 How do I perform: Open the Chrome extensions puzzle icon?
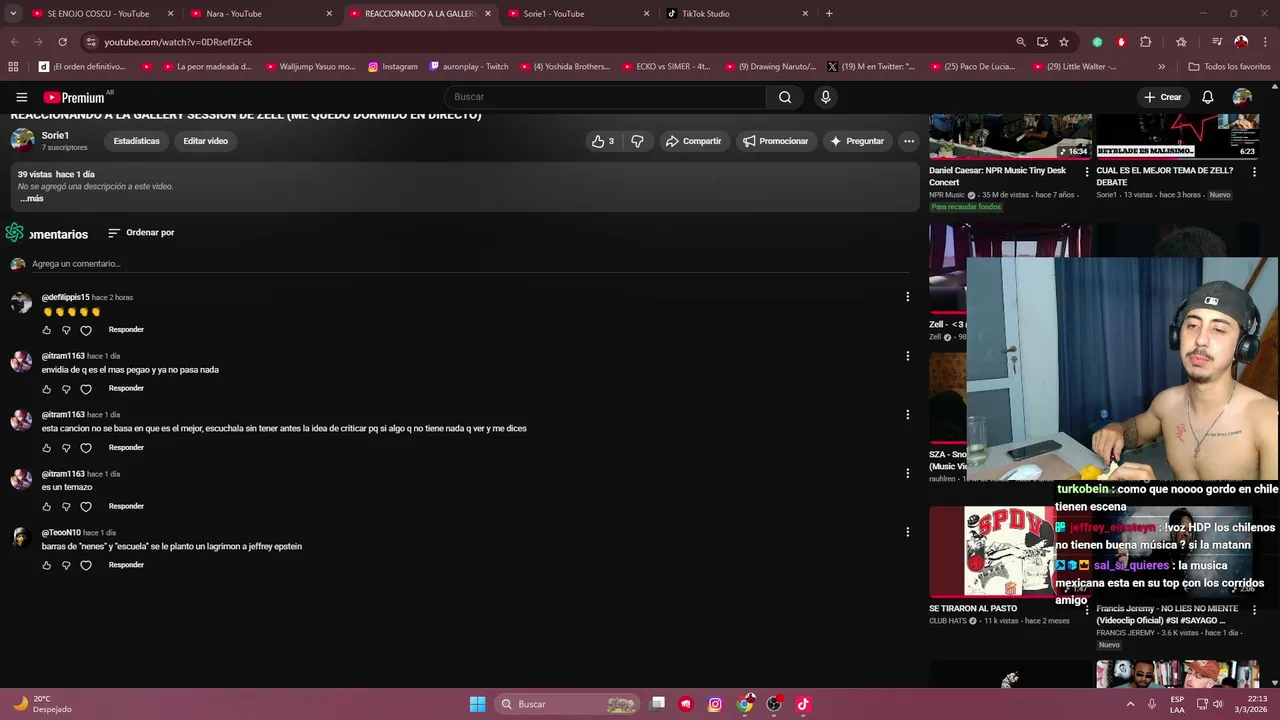point(1146,42)
